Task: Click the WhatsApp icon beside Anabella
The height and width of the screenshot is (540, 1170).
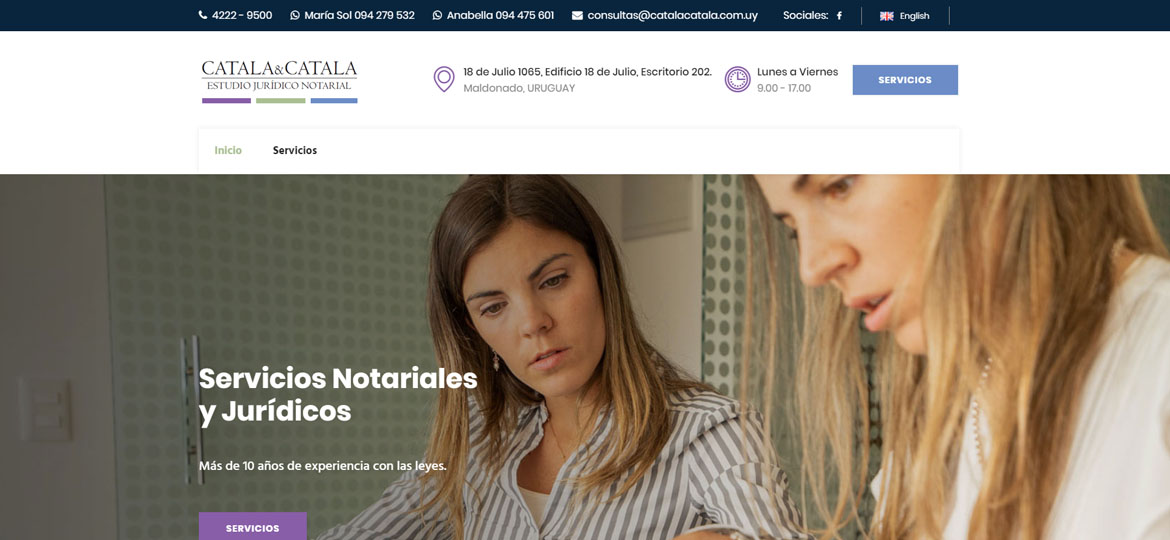Action: 437,16
